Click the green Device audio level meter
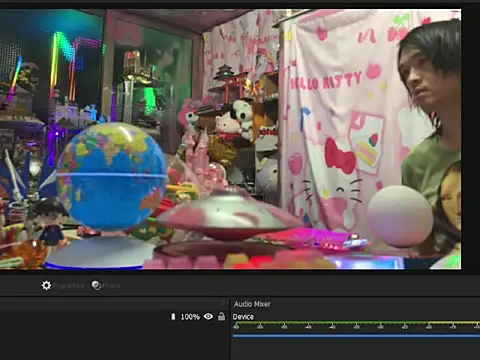The height and width of the screenshot is (360, 480). (356, 323)
